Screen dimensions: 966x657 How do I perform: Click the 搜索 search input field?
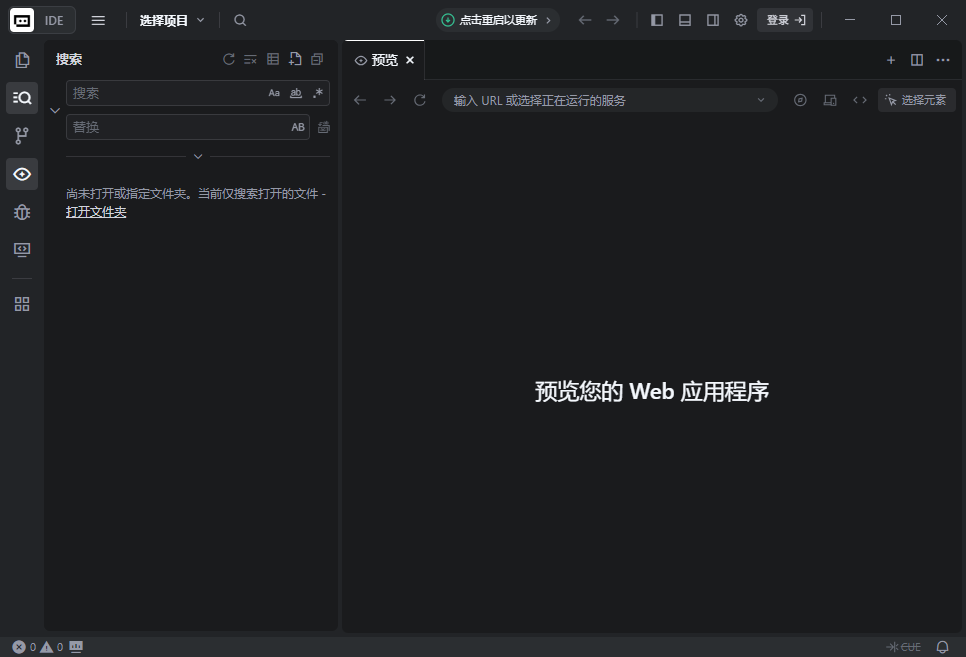coord(198,93)
